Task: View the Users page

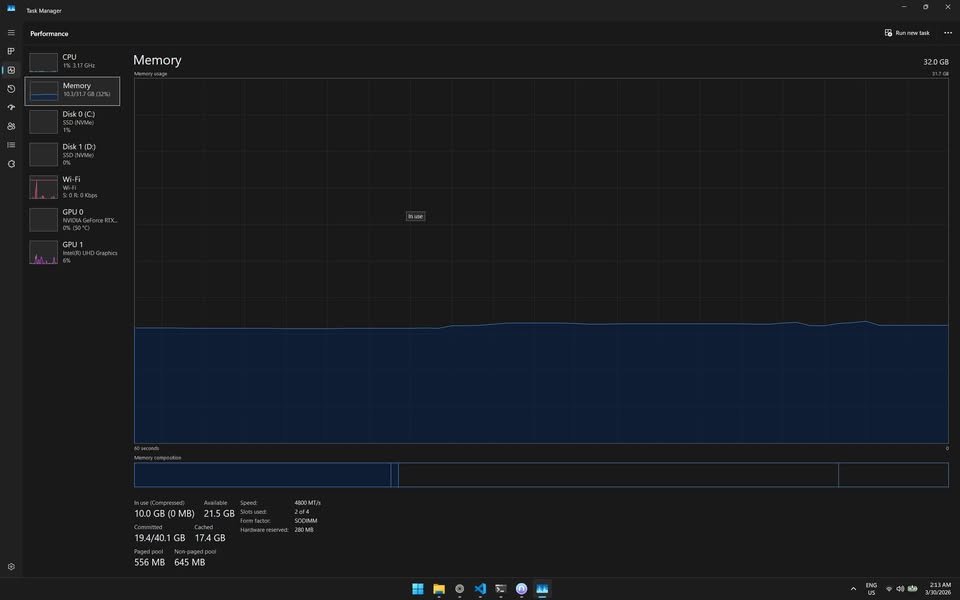Action: click(x=10, y=125)
